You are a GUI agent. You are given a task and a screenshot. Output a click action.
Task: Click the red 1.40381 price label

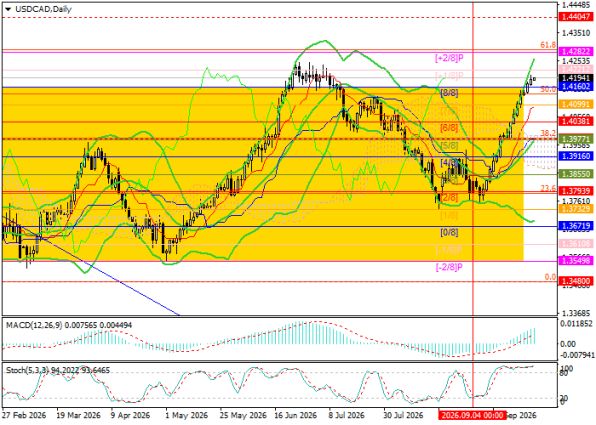click(577, 121)
